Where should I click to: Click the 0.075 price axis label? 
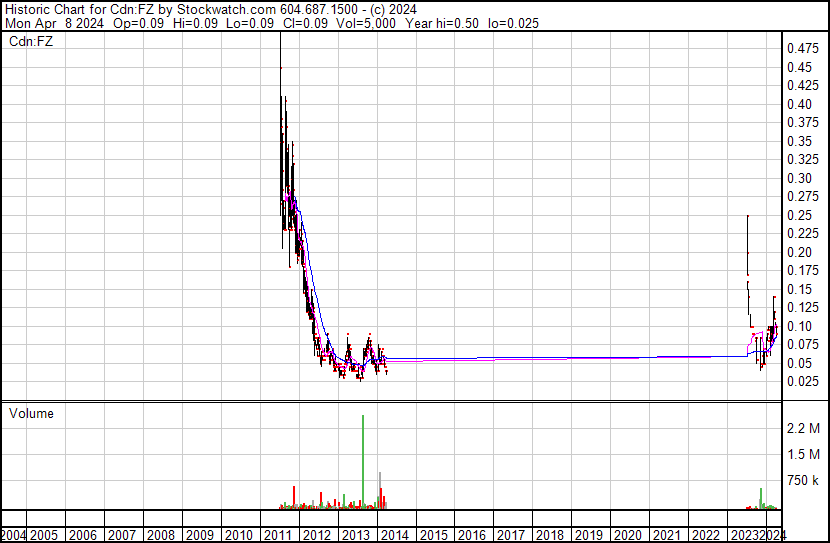click(x=803, y=345)
